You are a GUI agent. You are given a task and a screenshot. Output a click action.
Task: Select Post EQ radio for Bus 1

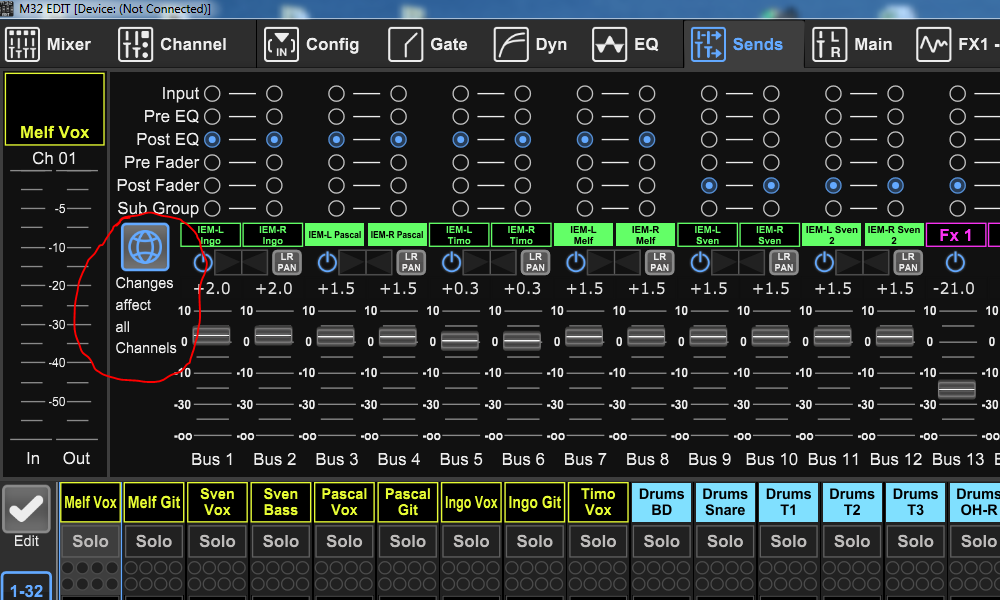click(x=212, y=139)
